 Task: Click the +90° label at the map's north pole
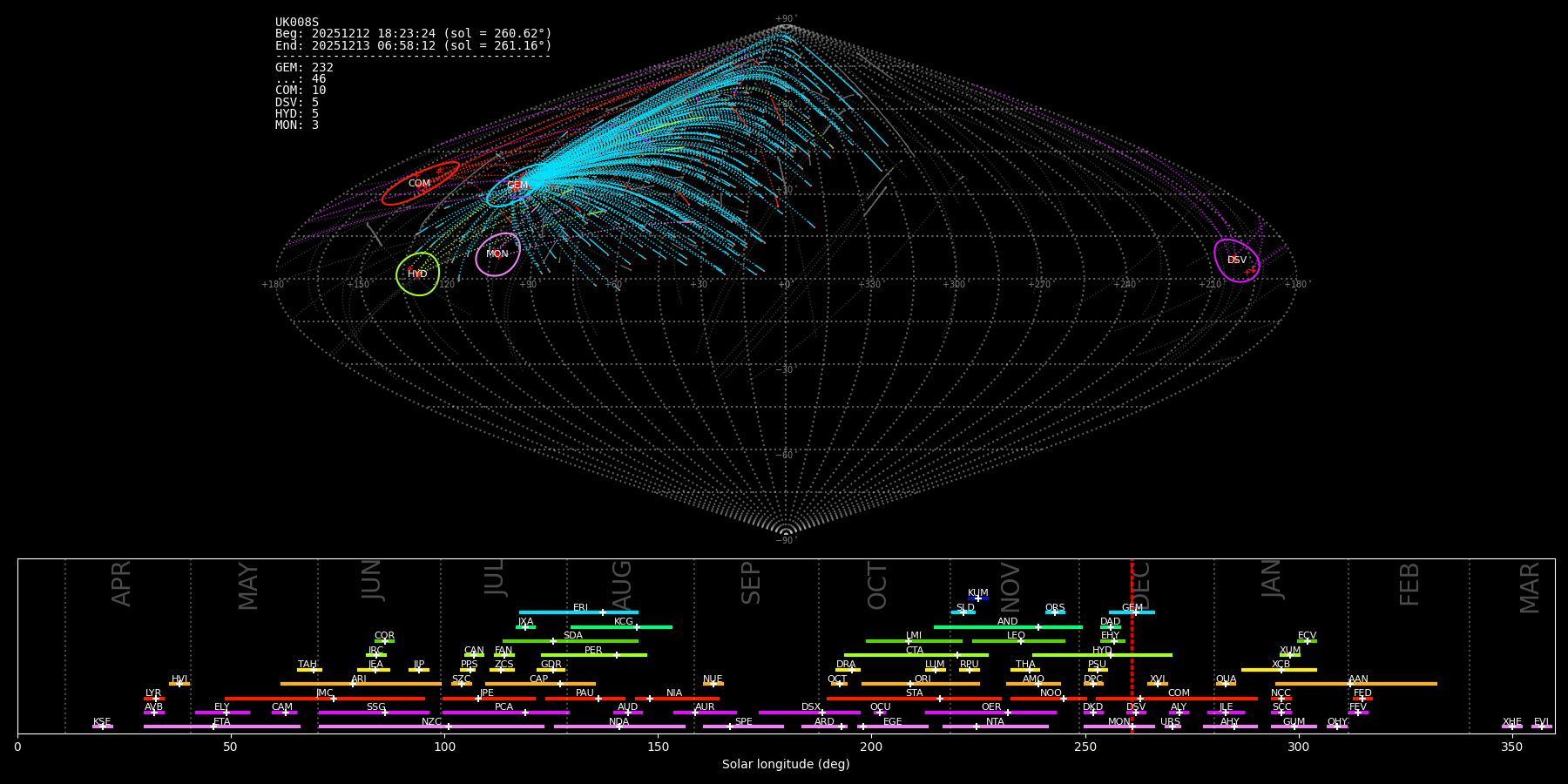(x=785, y=19)
